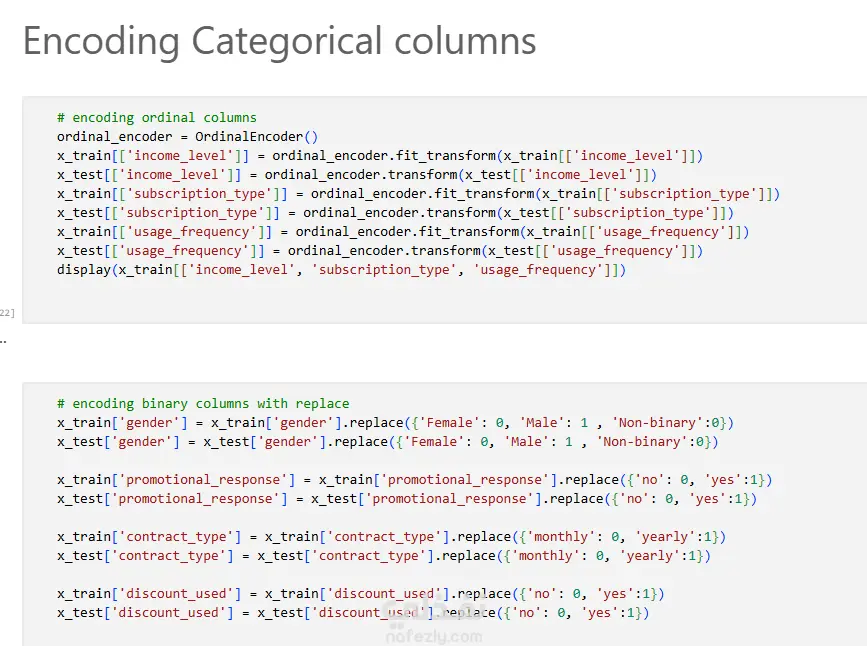Click the OrdinalEncoder() assignment line

[187, 137]
